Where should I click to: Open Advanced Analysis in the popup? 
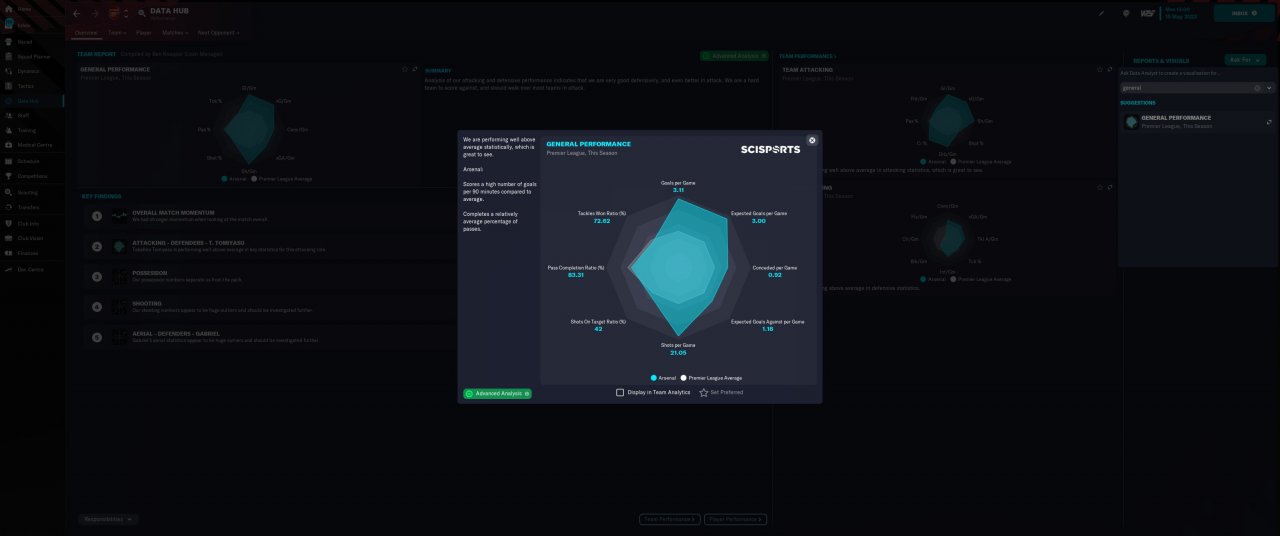pyautogui.click(x=498, y=394)
